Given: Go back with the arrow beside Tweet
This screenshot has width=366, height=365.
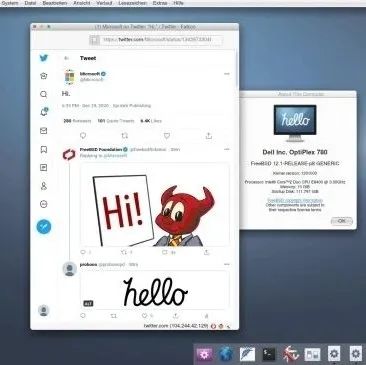Looking at the screenshot, I should pos(66,58).
